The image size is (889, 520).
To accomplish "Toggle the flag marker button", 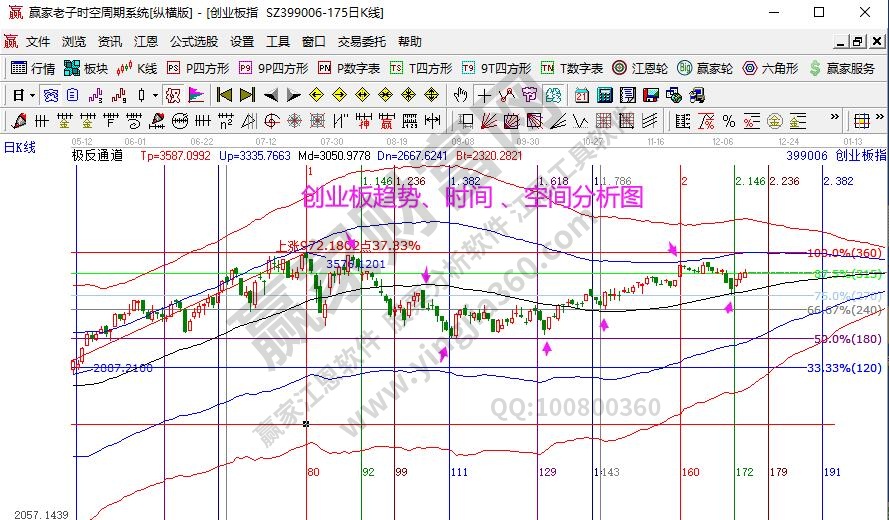I will tap(196, 95).
